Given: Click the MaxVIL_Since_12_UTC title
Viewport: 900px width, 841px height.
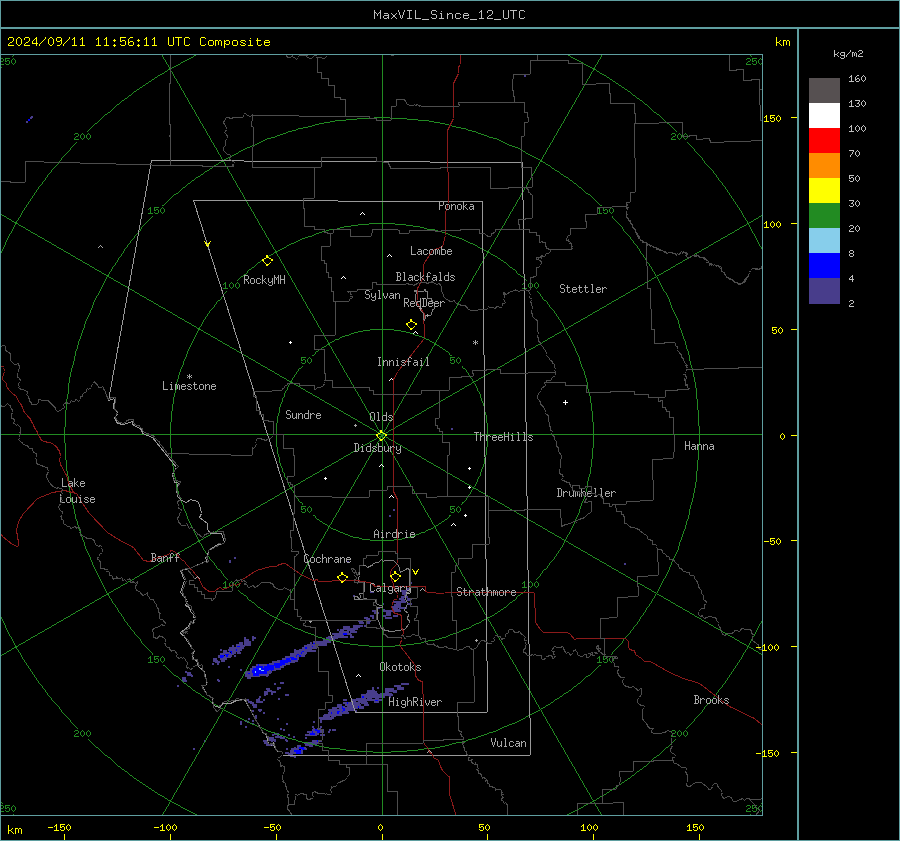Looking at the screenshot, I should tap(449, 15).
